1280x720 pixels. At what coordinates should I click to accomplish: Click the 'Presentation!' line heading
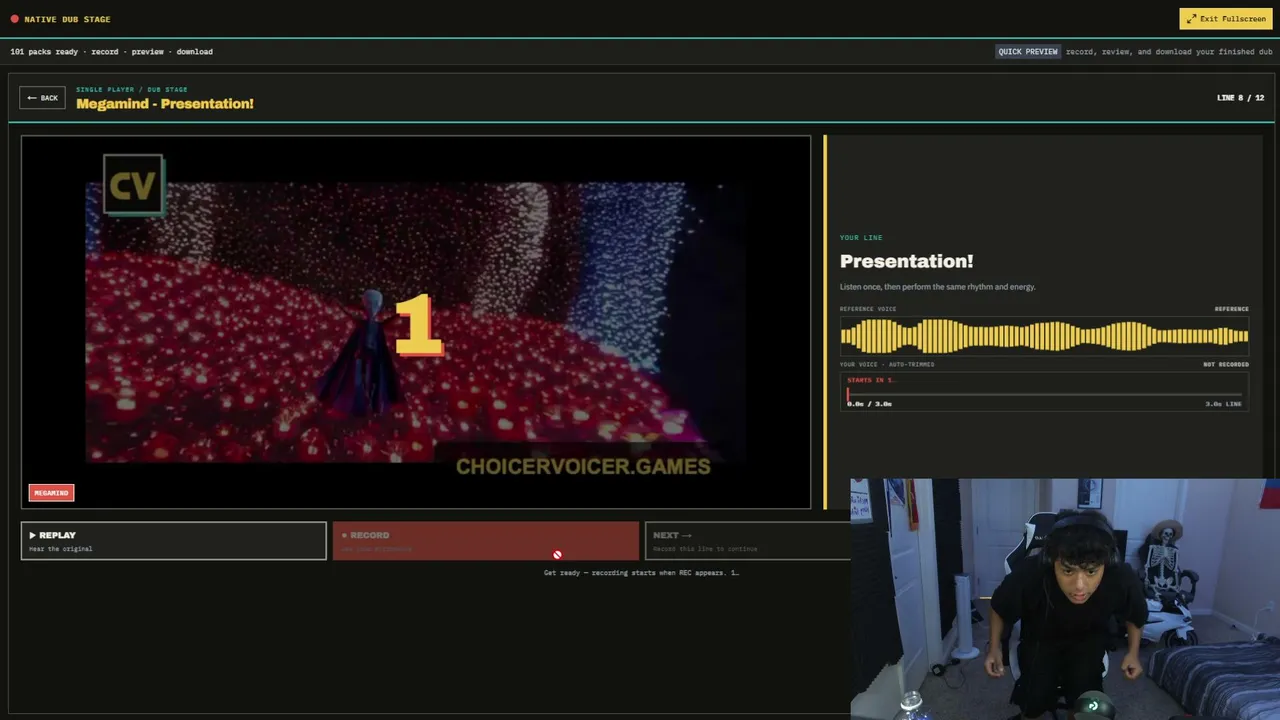point(906,261)
